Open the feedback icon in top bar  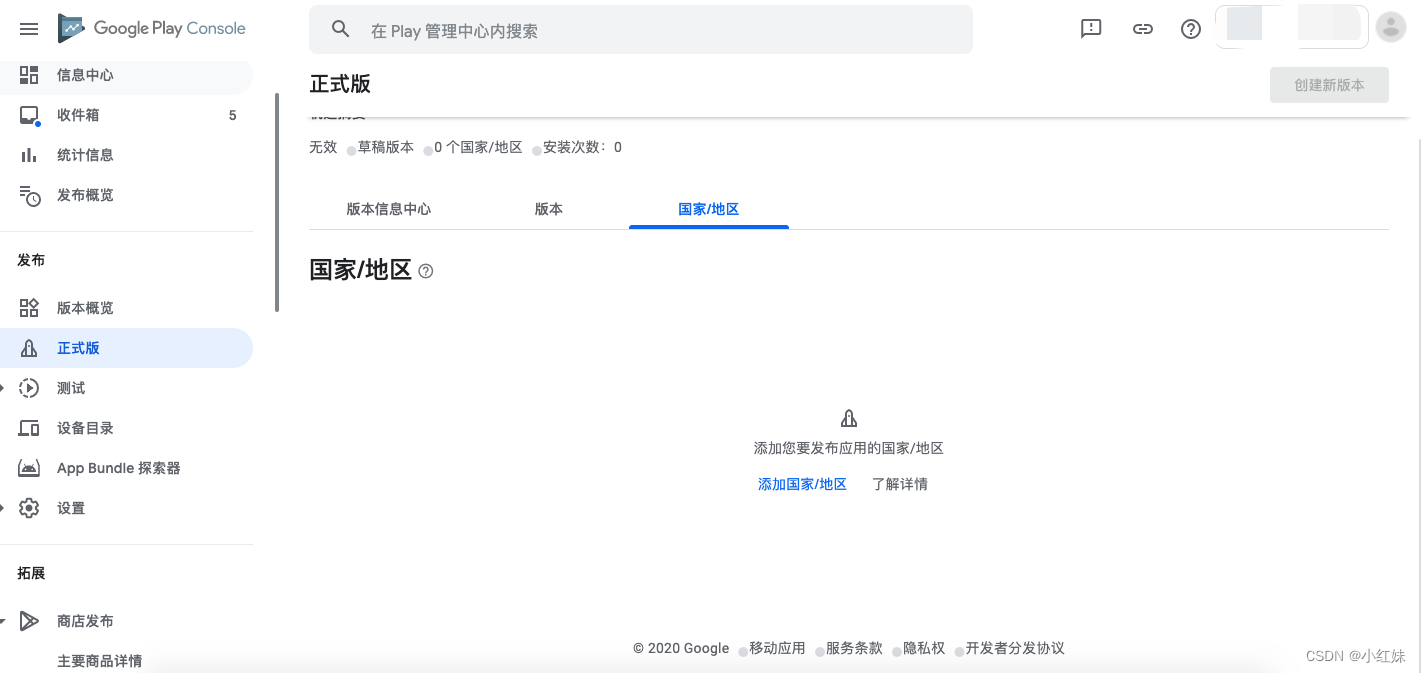click(x=1090, y=29)
